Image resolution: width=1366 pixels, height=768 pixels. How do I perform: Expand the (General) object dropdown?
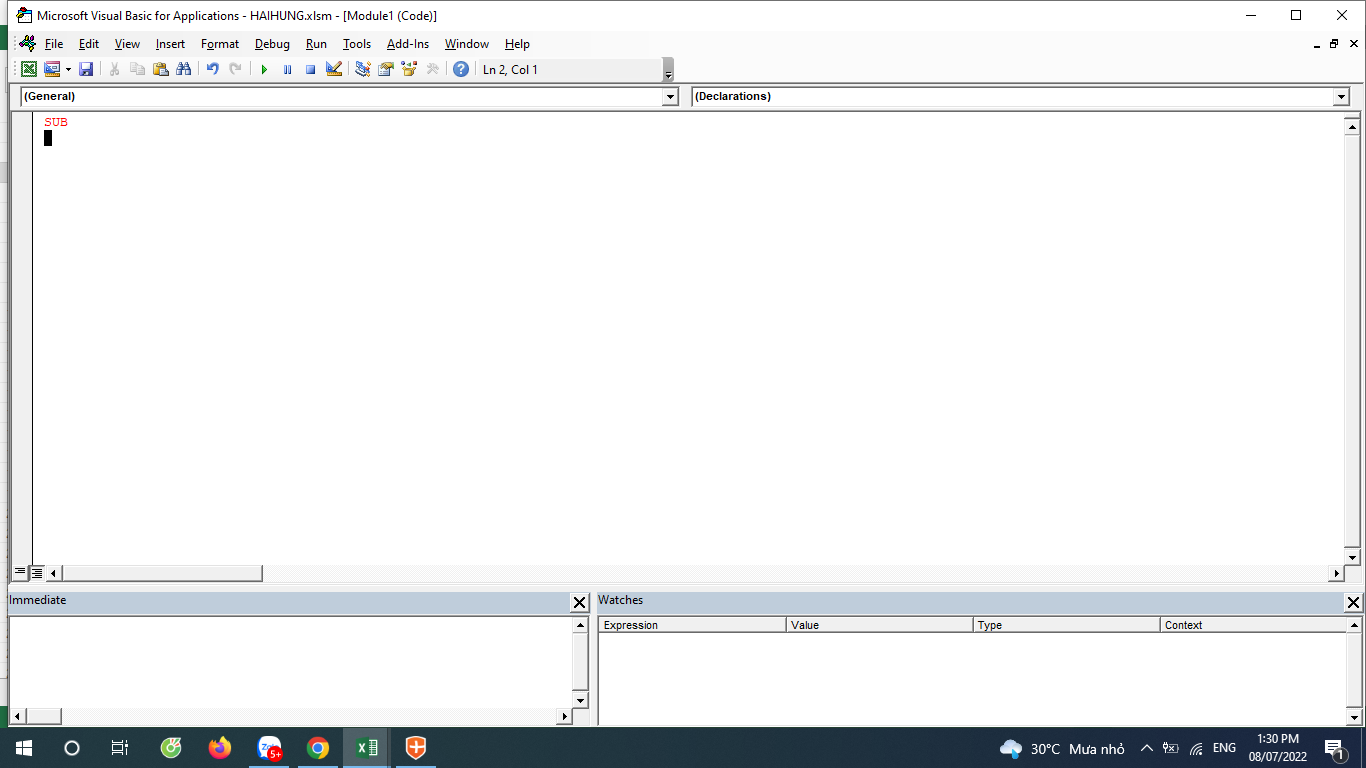coord(671,97)
